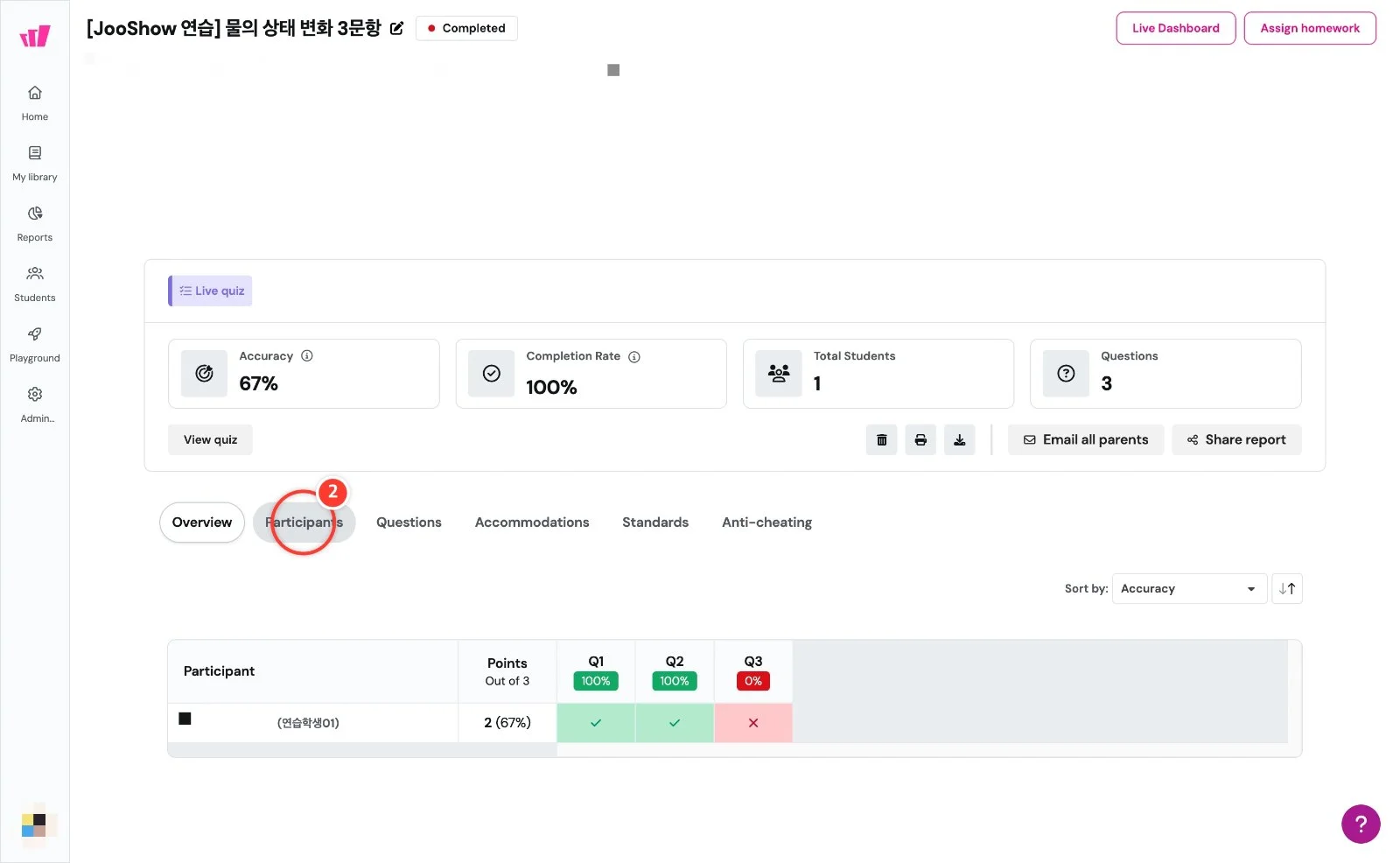This screenshot has width=1400, height=863.
Task: Click the table horizontal scrollbar
Action: click(362, 750)
